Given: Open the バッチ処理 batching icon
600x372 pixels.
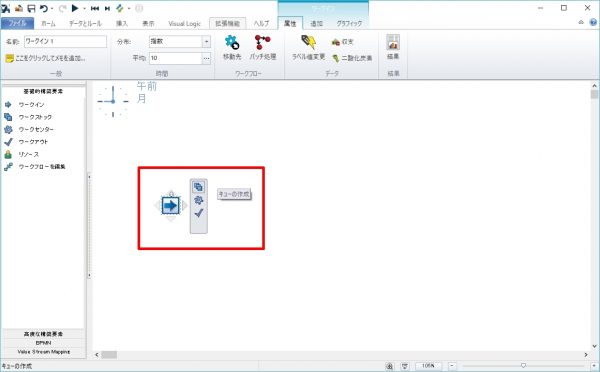Looking at the screenshot, I should coord(262,42).
